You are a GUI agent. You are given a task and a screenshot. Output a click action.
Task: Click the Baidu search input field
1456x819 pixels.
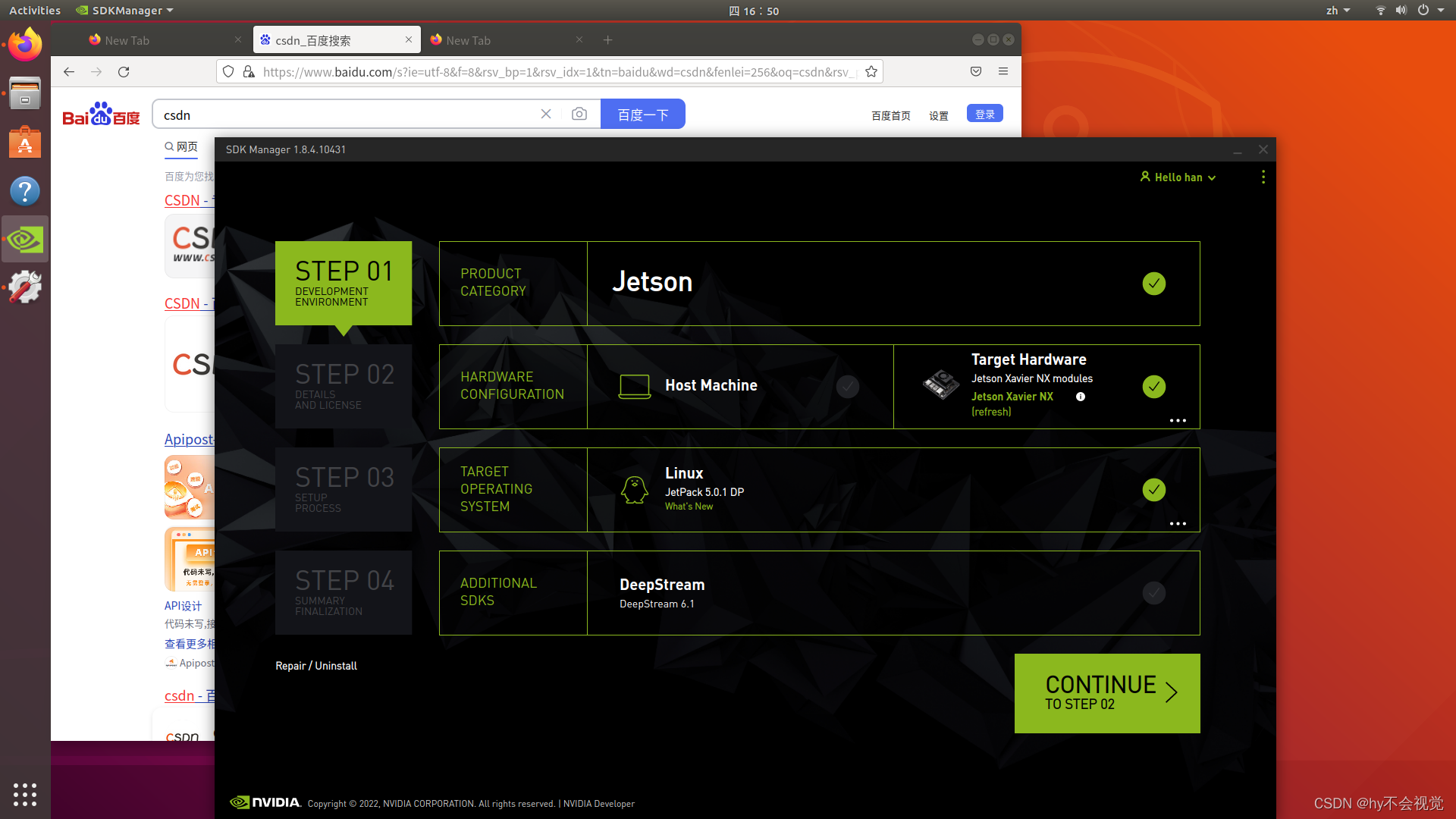pyautogui.click(x=345, y=115)
